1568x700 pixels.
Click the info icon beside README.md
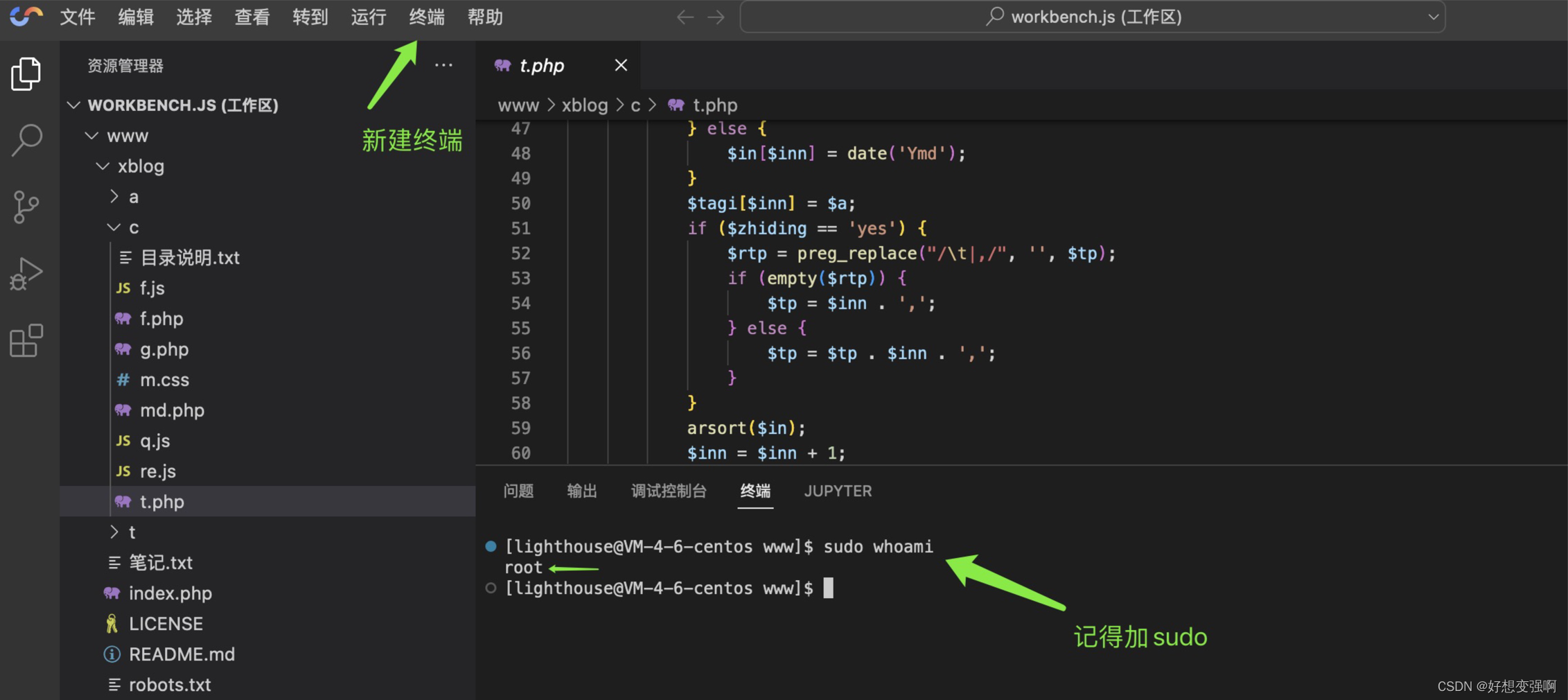point(112,654)
